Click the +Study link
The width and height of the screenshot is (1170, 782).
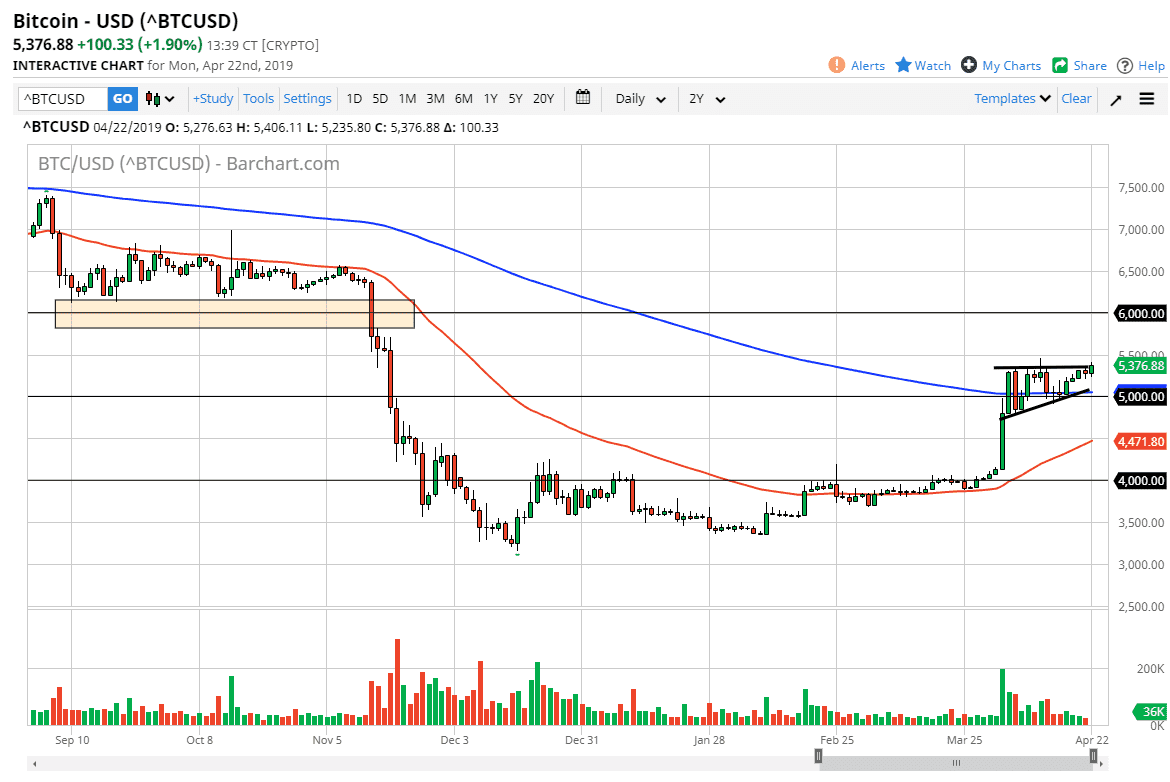(212, 99)
